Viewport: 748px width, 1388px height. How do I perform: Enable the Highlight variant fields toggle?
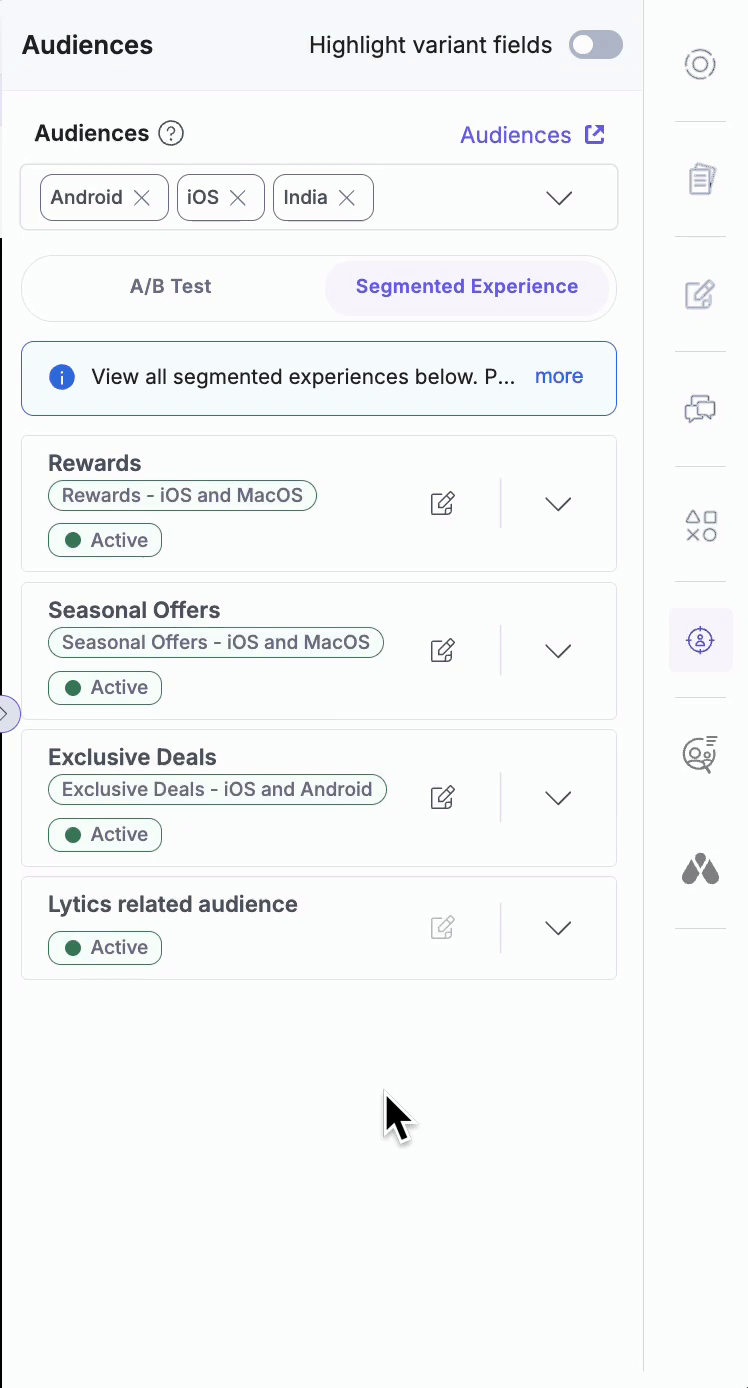click(595, 46)
